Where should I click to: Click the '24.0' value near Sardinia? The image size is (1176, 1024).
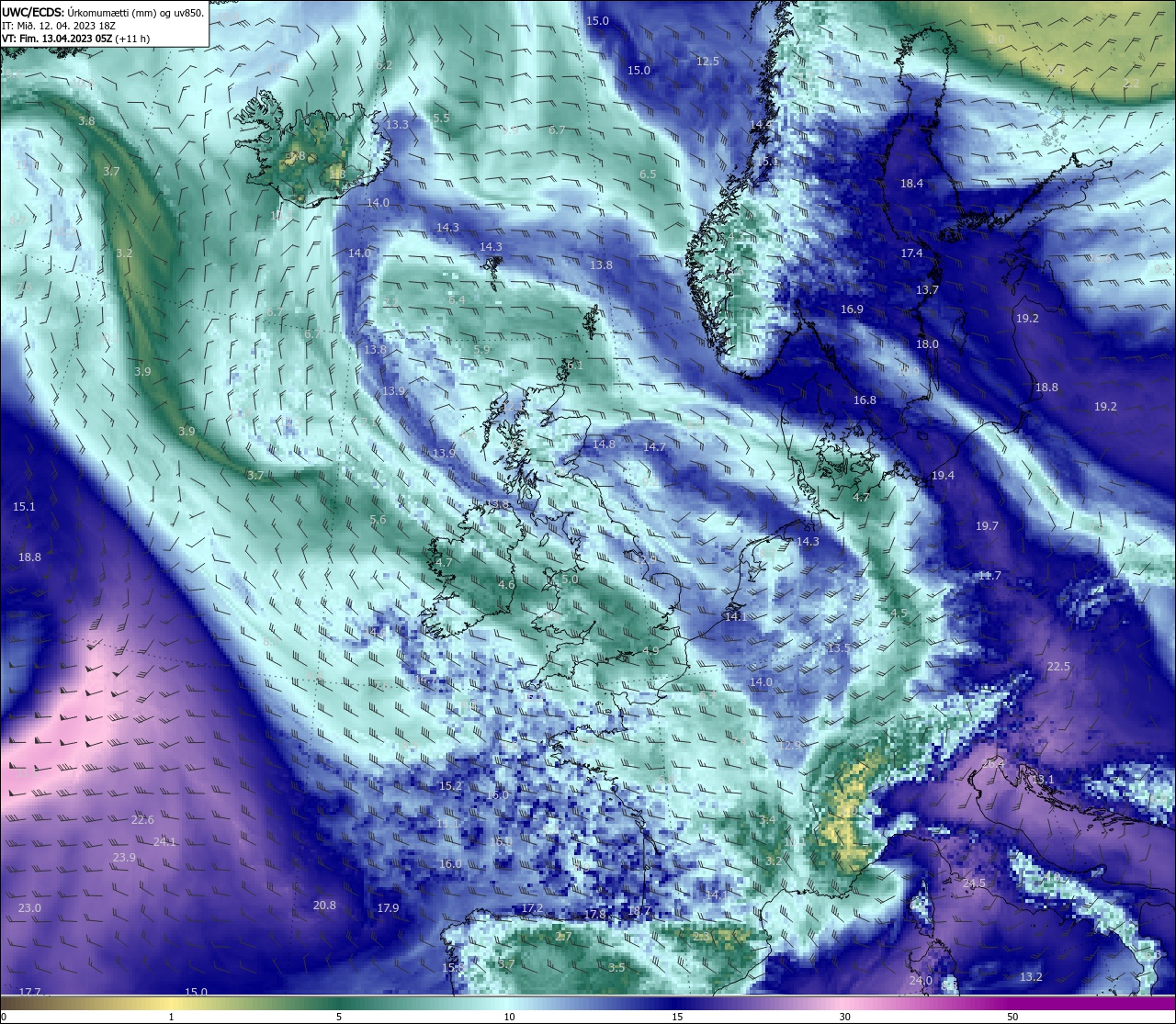click(921, 981)
